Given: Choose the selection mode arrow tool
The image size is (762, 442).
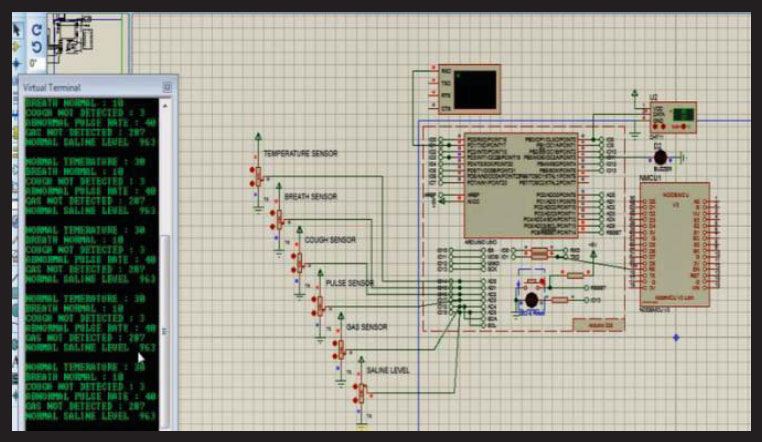Looking at the screenshot, I should pos(18,30).
